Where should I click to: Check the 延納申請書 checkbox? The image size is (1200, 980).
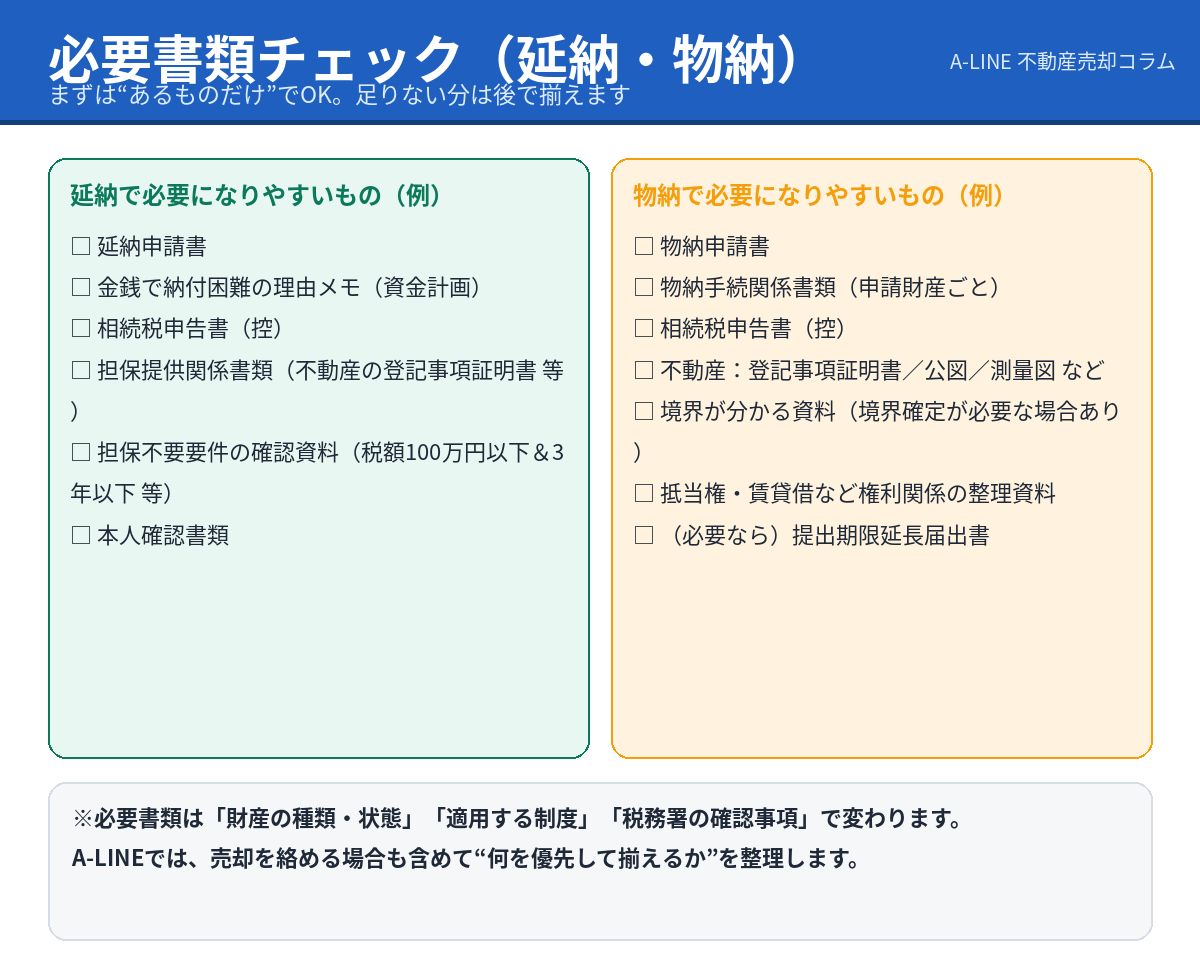[x=81, y=246]
